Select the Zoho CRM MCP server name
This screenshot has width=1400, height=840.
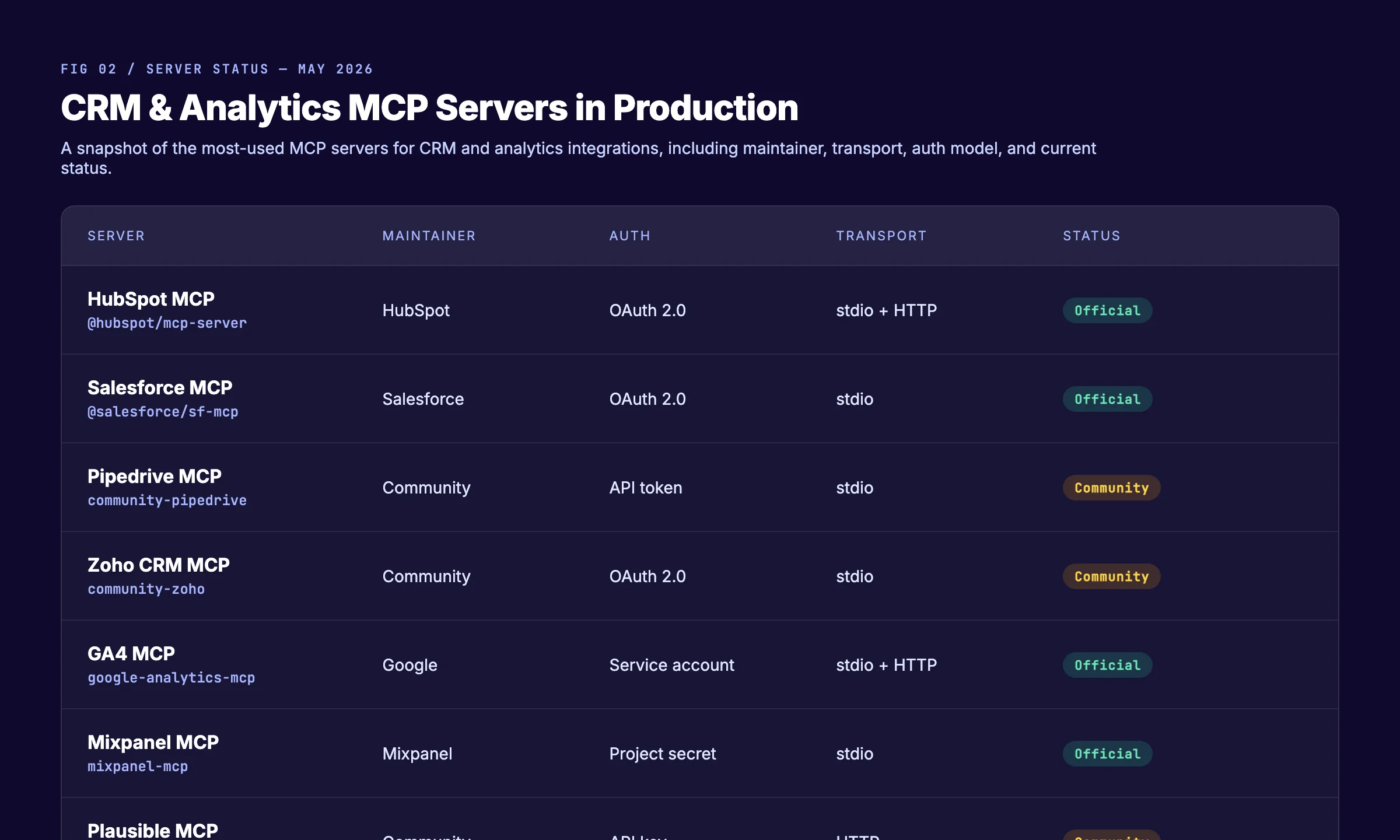click(159, 565)
